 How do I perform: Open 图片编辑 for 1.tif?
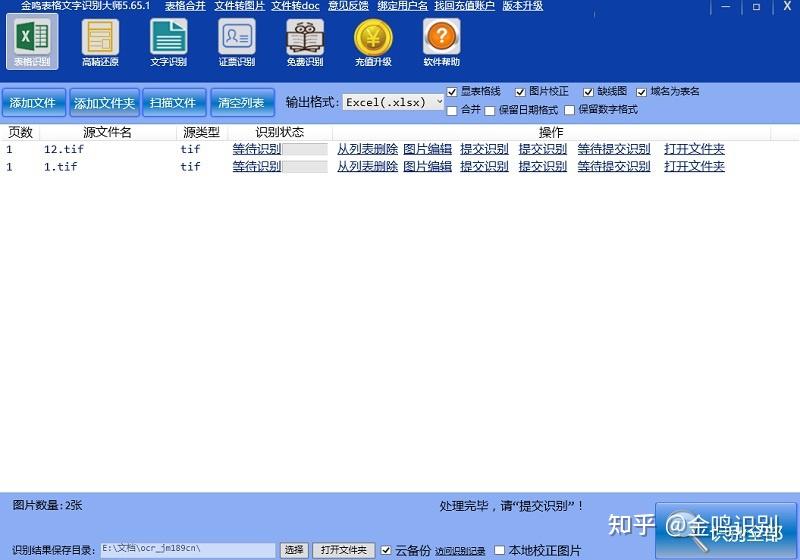click(428, 166)
